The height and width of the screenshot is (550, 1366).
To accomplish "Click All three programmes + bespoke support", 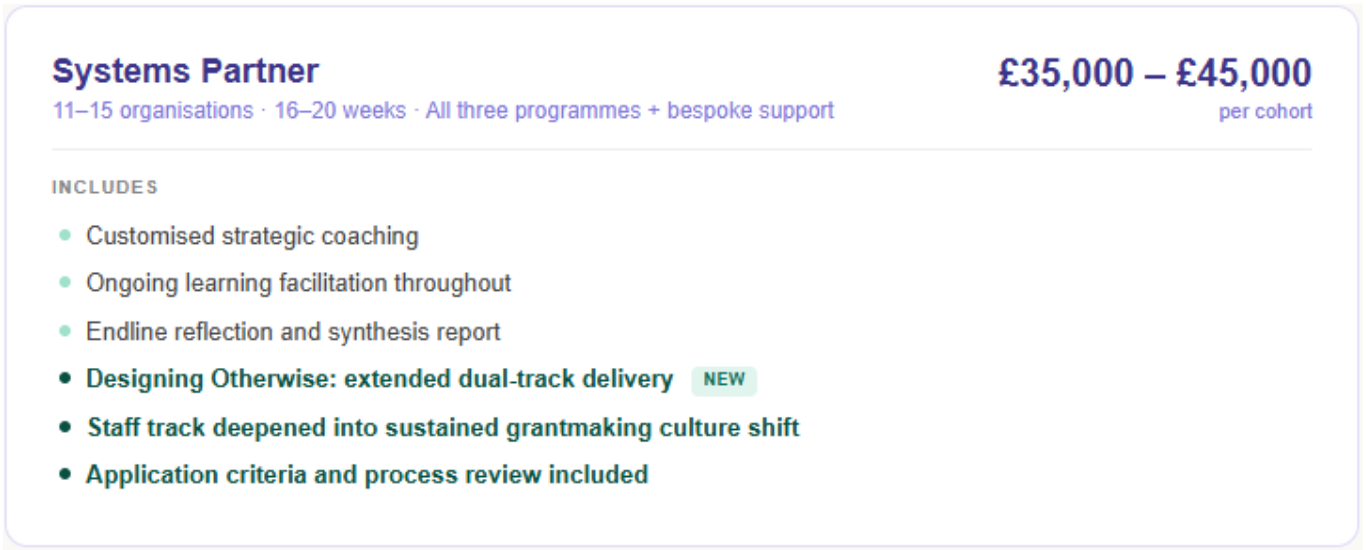I will [630, 110].
